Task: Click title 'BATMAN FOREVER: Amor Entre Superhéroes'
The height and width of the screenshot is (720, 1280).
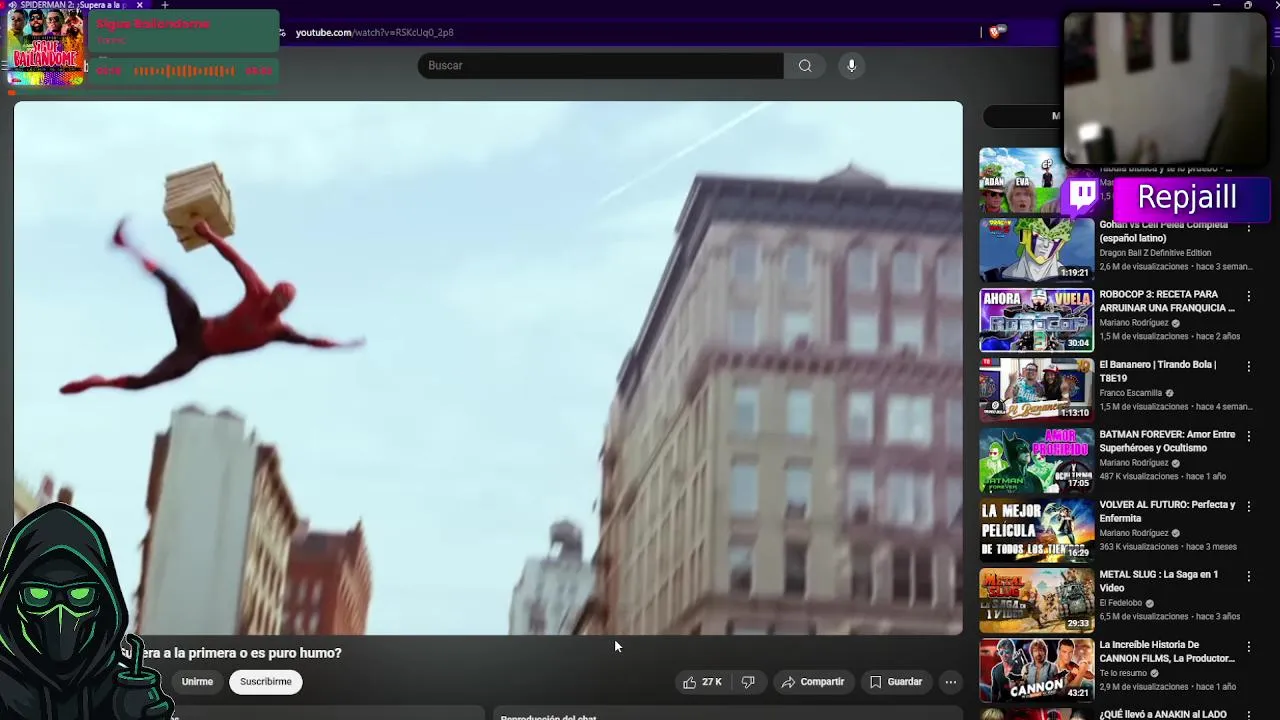Action: pyautogui.click(x=1167, y=441)
